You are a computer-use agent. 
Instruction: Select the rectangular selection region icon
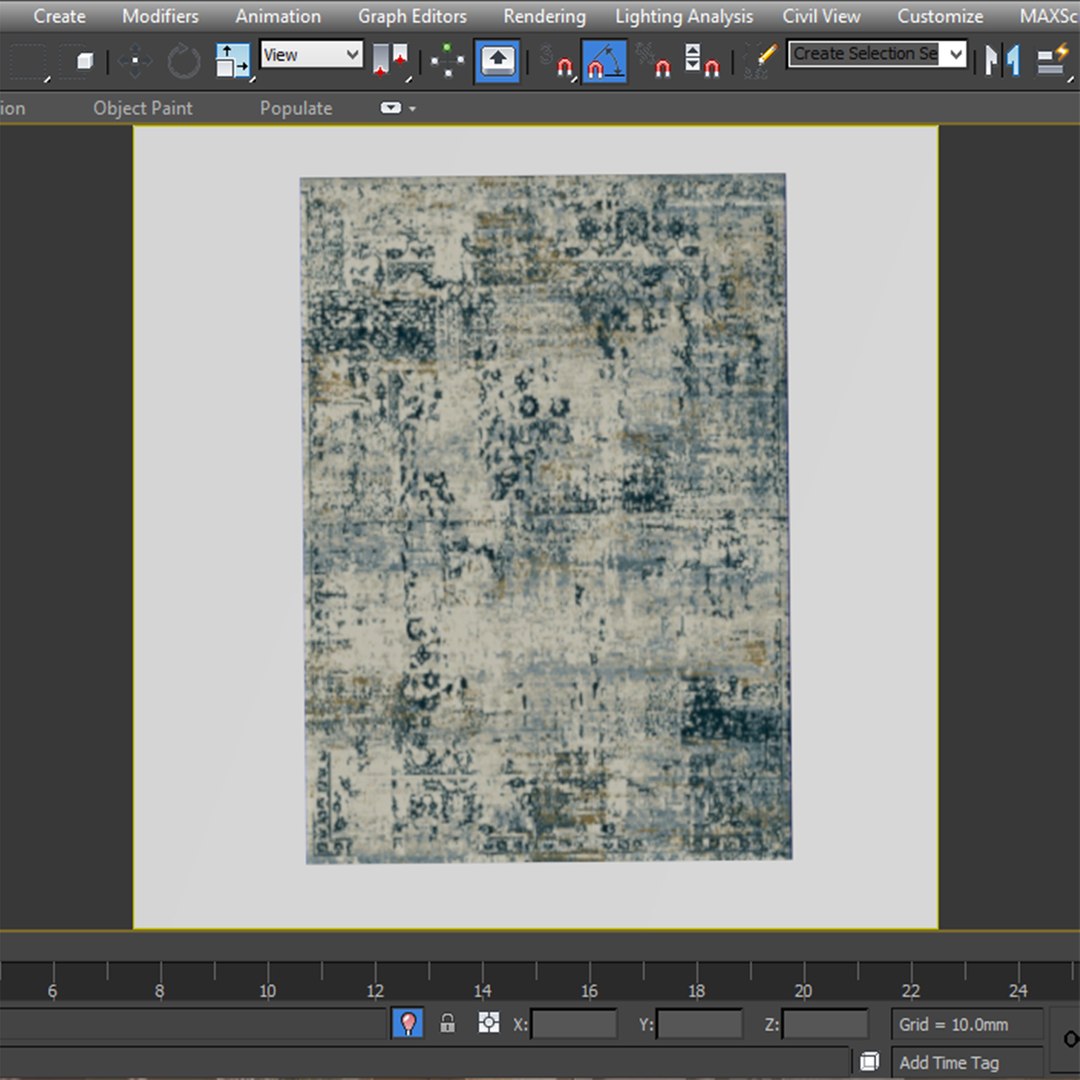tap(28, 61)
